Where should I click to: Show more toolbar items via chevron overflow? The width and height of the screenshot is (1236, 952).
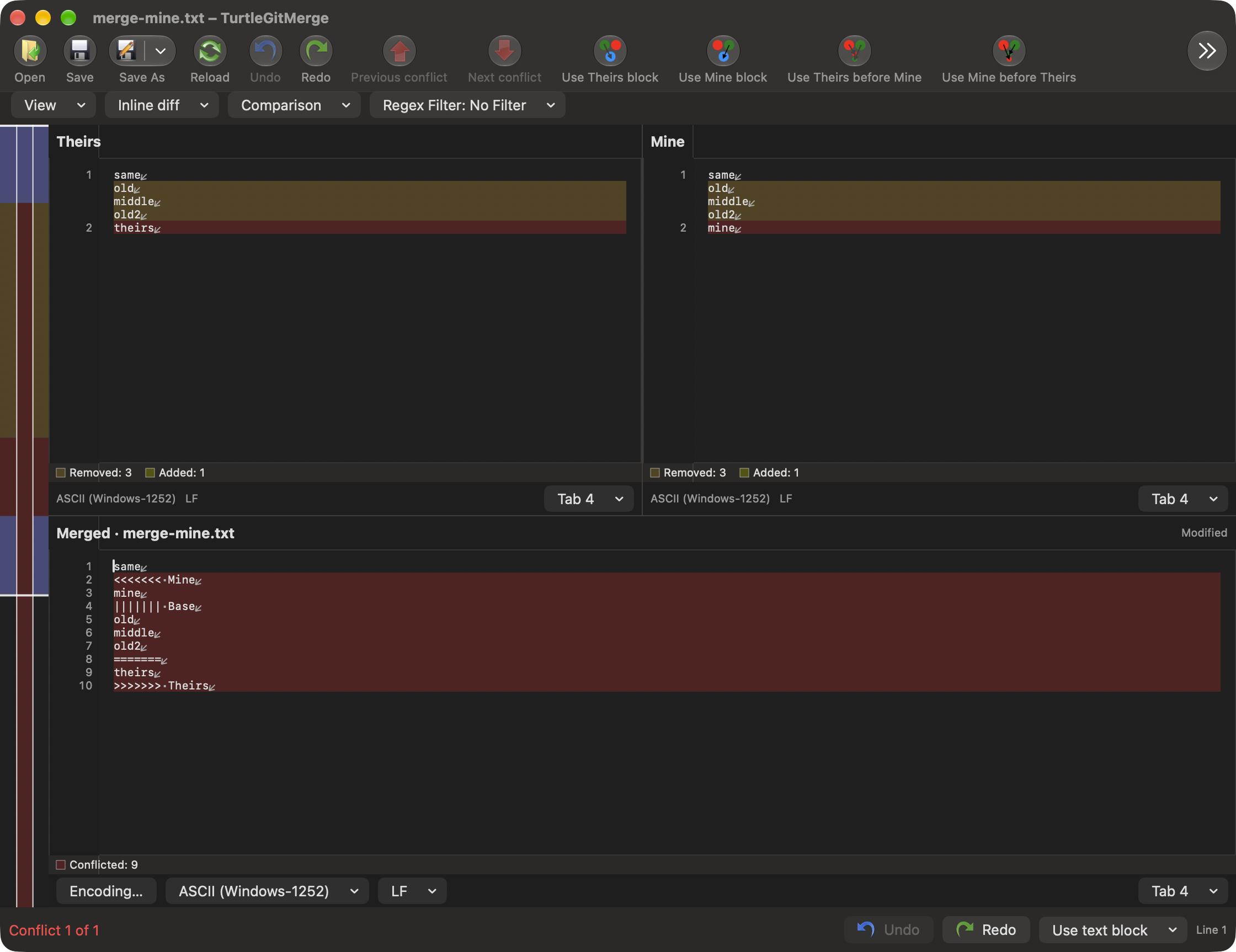pyautogui.click(x=1207, y=51)
